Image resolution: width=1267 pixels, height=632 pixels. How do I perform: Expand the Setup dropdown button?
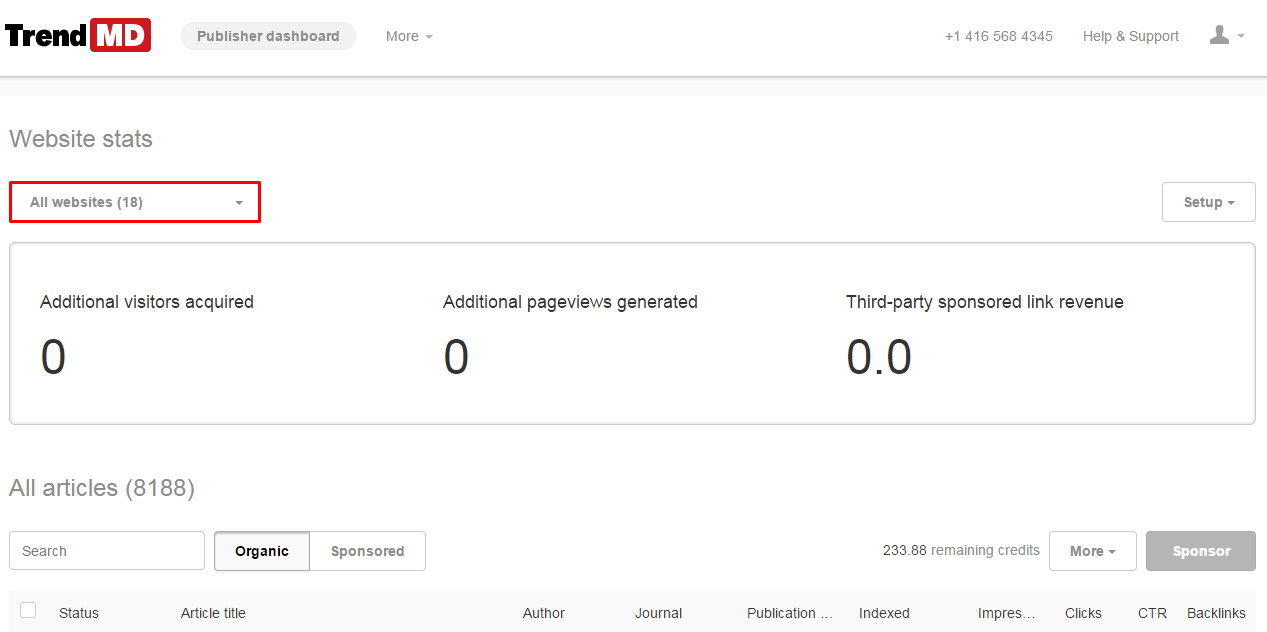tap(1208, 202)
